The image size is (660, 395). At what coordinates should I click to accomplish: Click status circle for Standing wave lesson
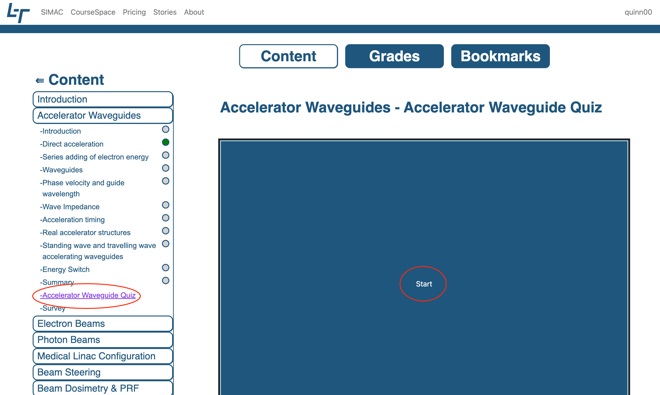pos(165,244)
